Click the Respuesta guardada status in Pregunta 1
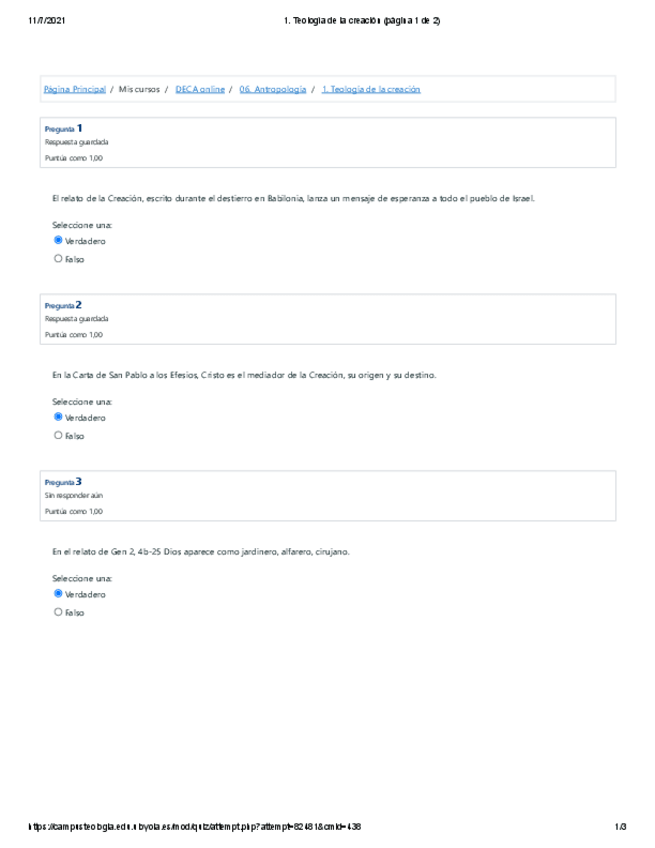Viewport: 655px width, 848px height. [x=77, y=143]
